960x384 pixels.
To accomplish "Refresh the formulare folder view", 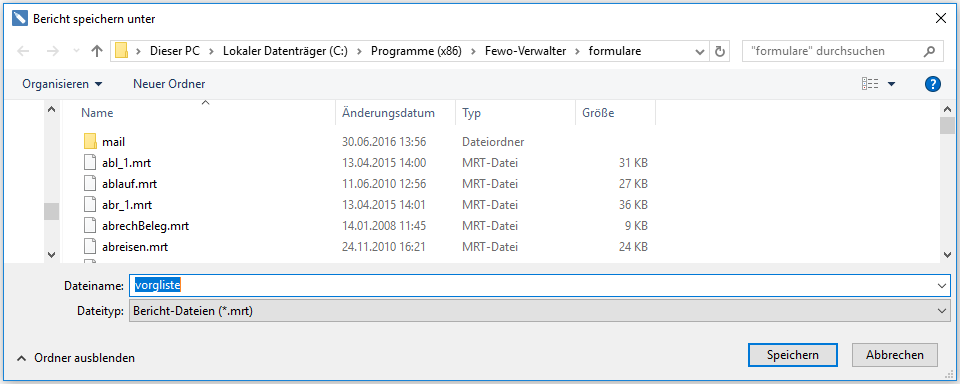I will click(720, 51).
